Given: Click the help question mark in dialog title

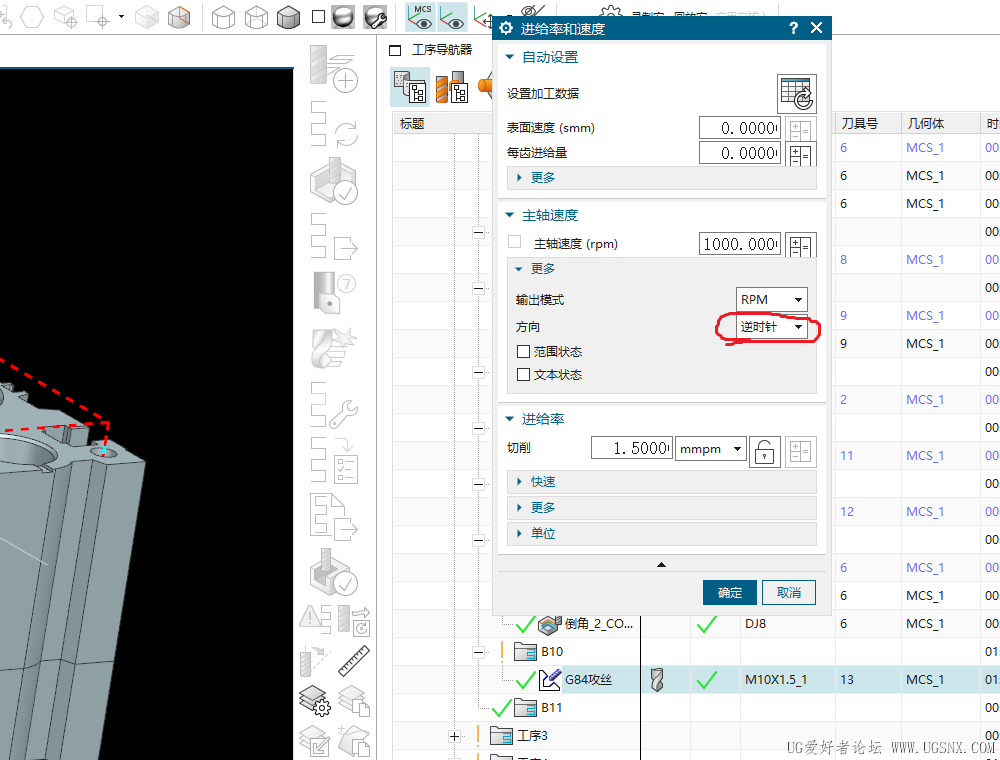Looking at the screenshot, I should pos(793,29).
